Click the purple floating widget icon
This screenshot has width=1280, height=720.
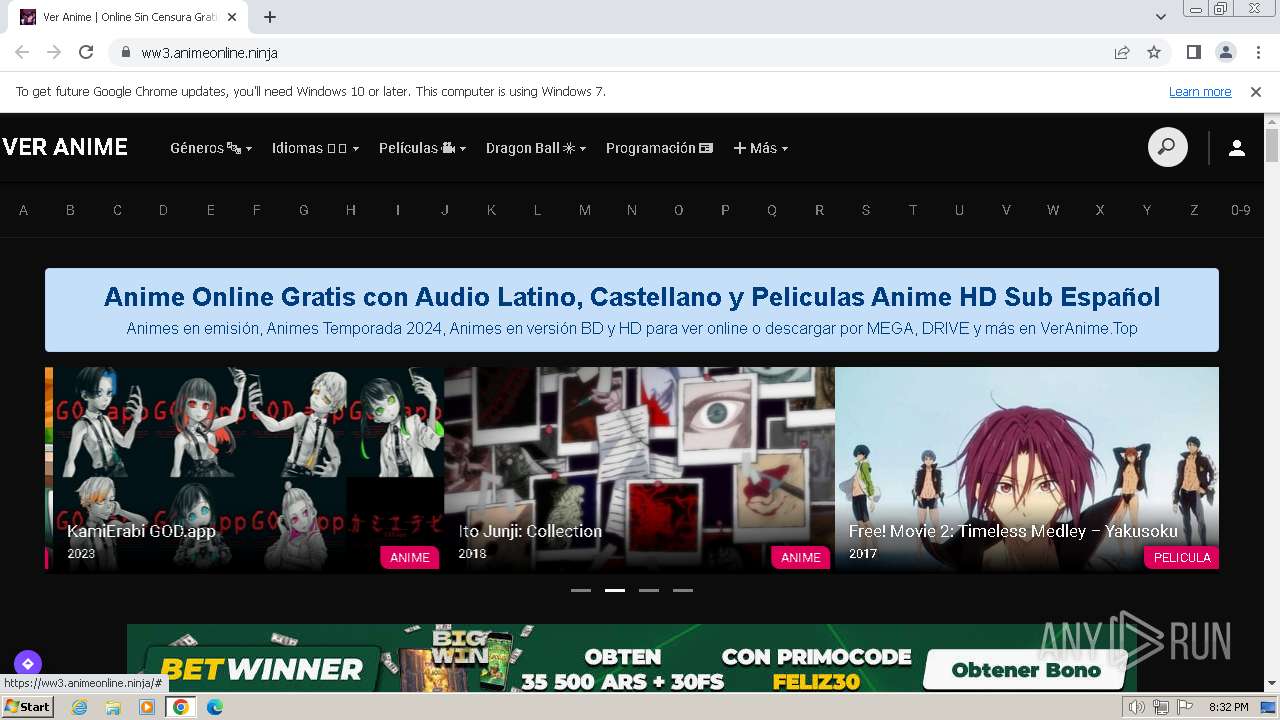[27, 663]
